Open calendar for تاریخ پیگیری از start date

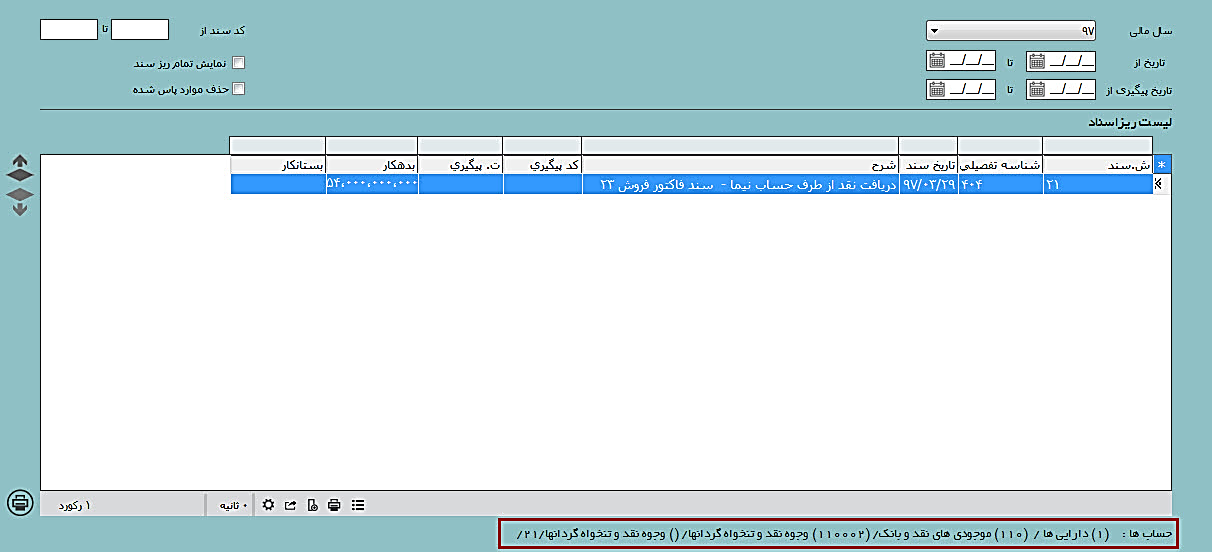pyautogui.click(x=1036, y=89)
